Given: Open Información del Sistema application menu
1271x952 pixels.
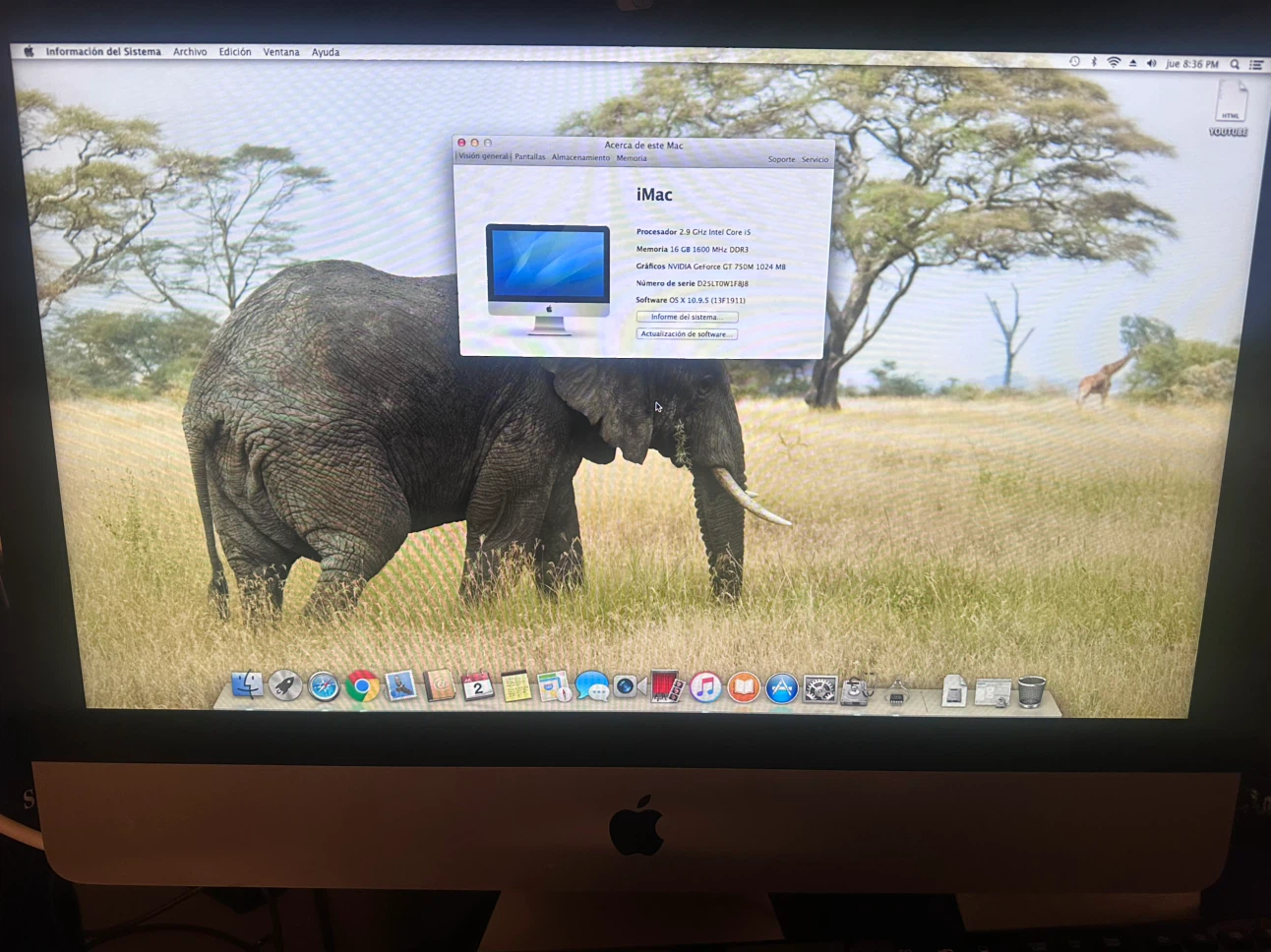Looking at the screenshot, I should [103, 52].
